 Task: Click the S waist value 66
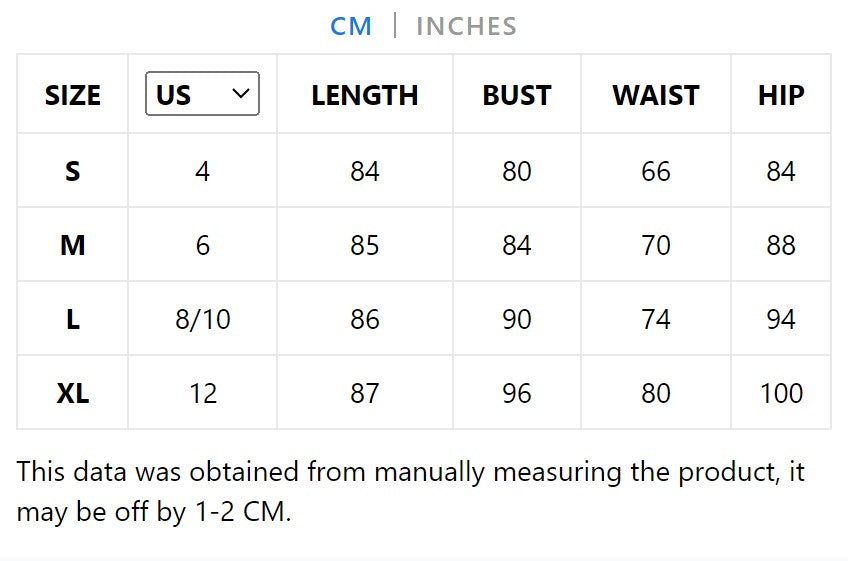(x=656, y=171)
